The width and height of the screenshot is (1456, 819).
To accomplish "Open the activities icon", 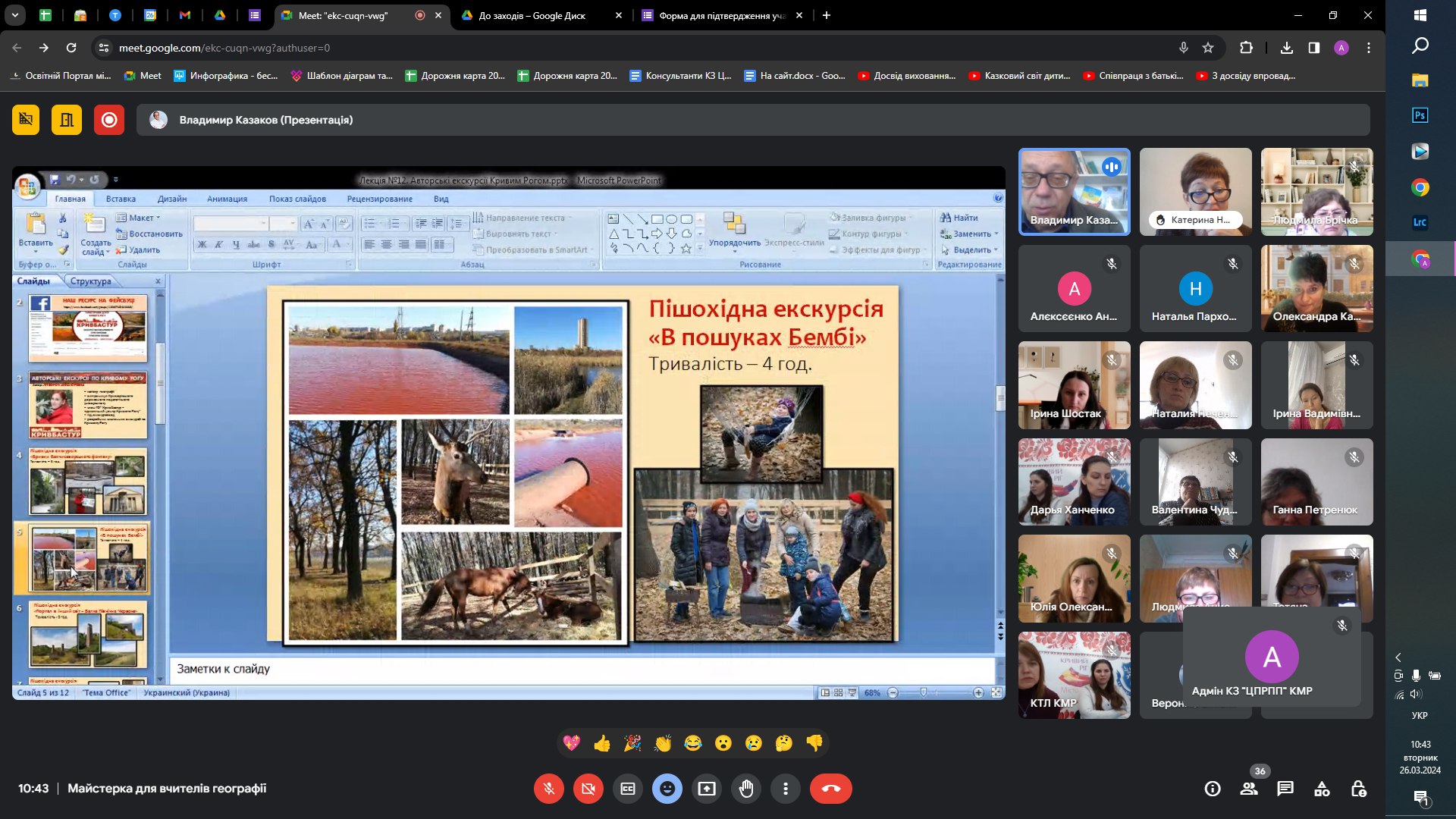I will [1322, 789].
